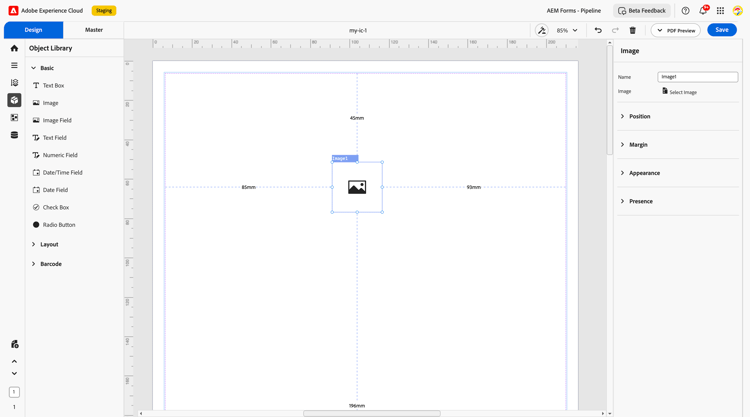This screenshot has width=750, height=417.
Task: Click the Name input field
Action: click(x=697, y=77)
